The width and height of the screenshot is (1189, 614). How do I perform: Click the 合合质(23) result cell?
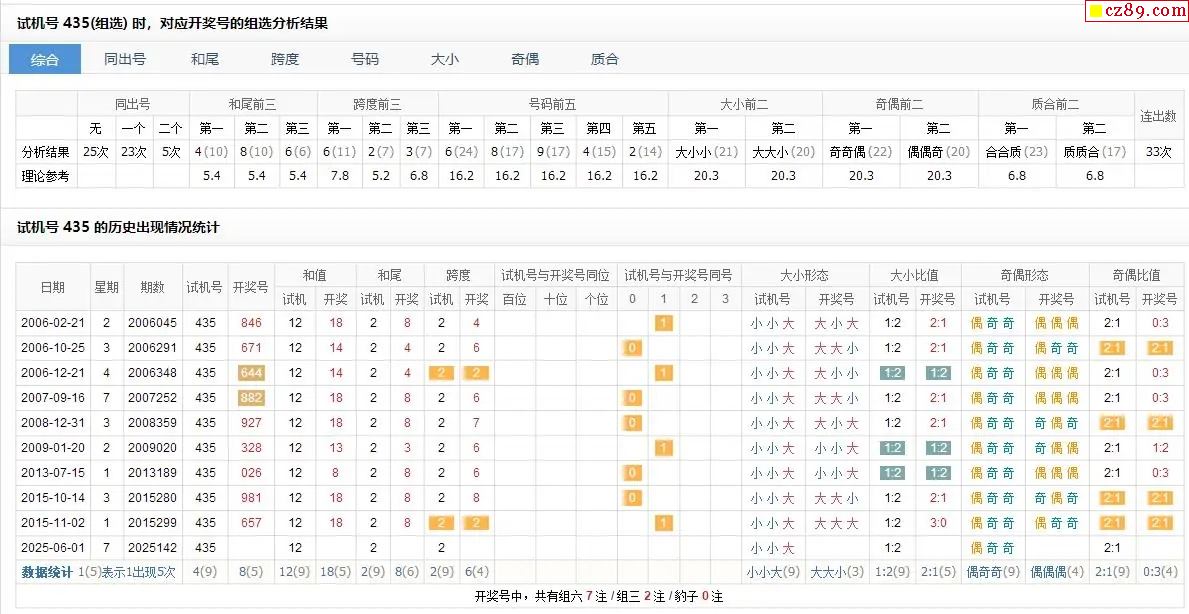coord(1016,152)
